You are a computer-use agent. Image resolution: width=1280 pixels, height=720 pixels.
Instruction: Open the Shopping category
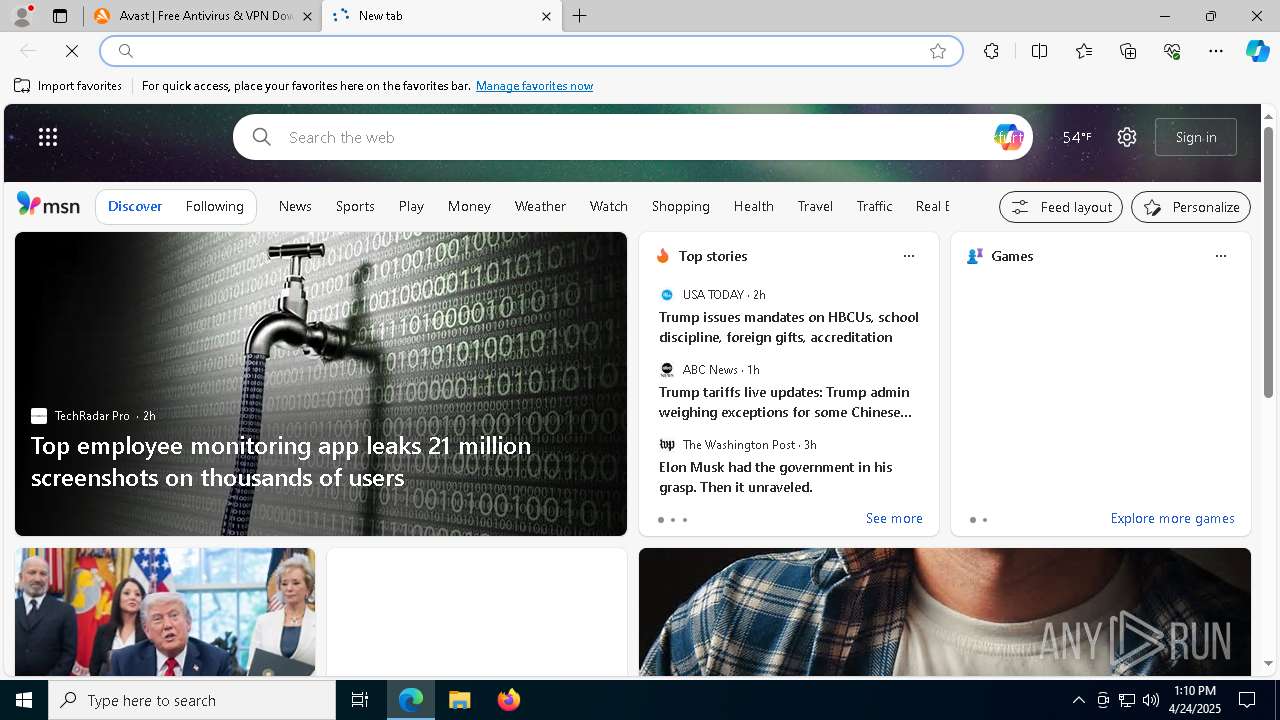pos(681,206)
